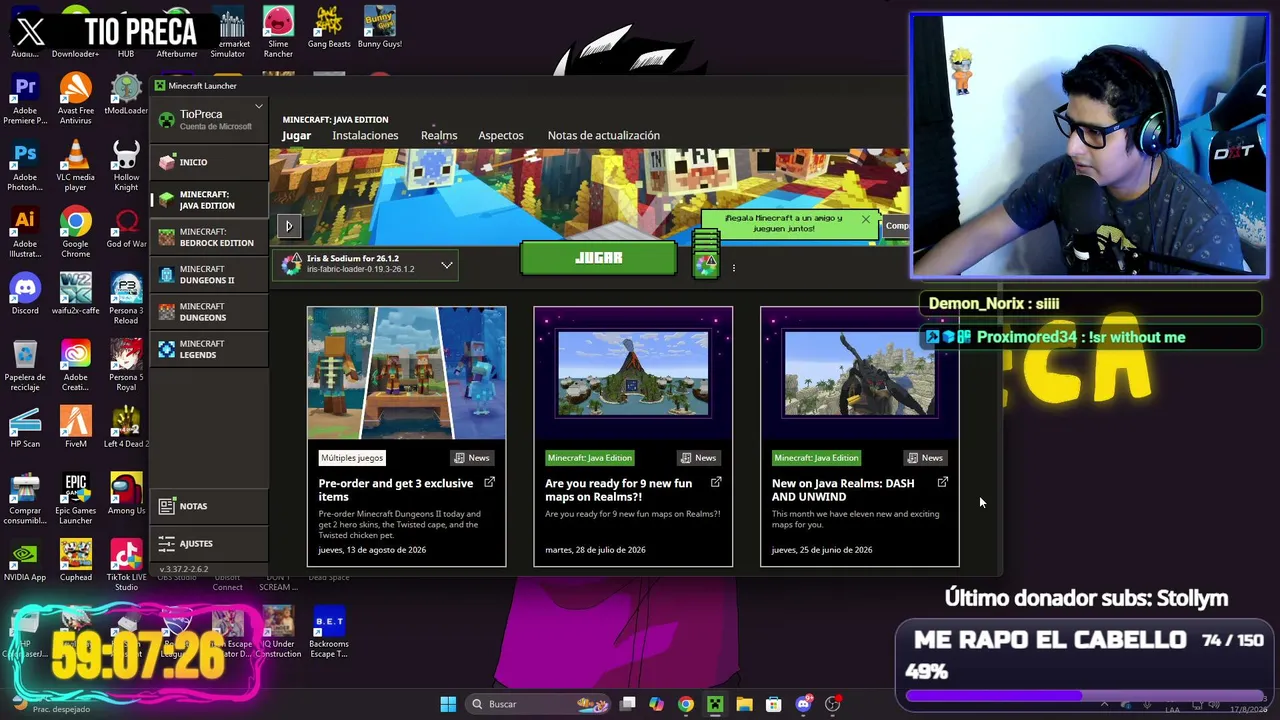Open Discord desktop shortcut
The width and height of the screenshot is (1280, 720).
pyautogui.click(x=25, y=295)
